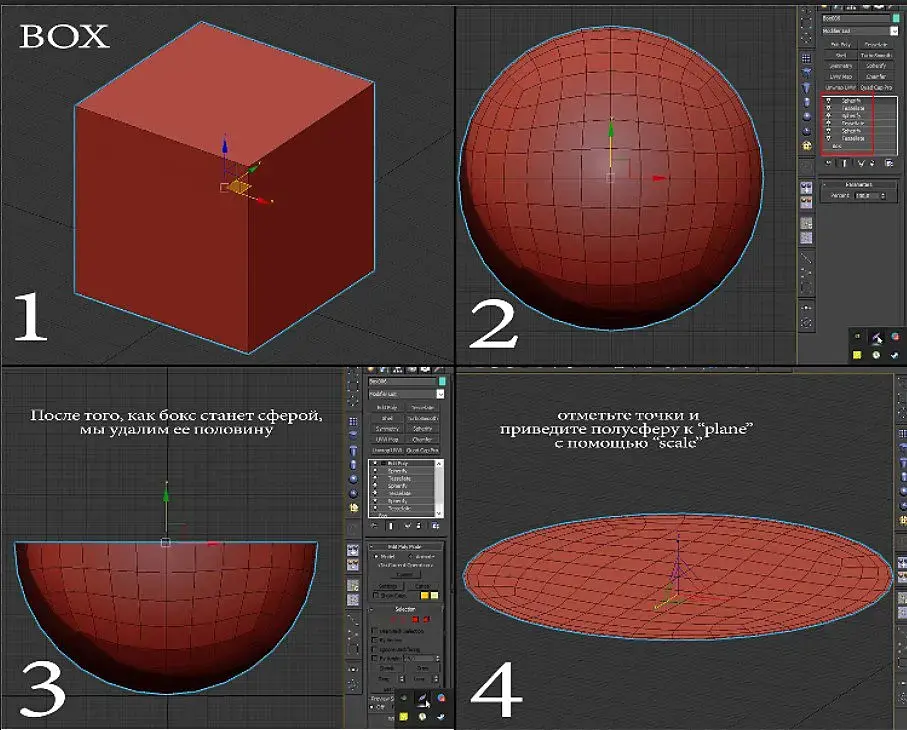This screenshot has height=730, width=907.
Task: Open red-blue round tray icon in step 2 popup
Action: (895, 336)
